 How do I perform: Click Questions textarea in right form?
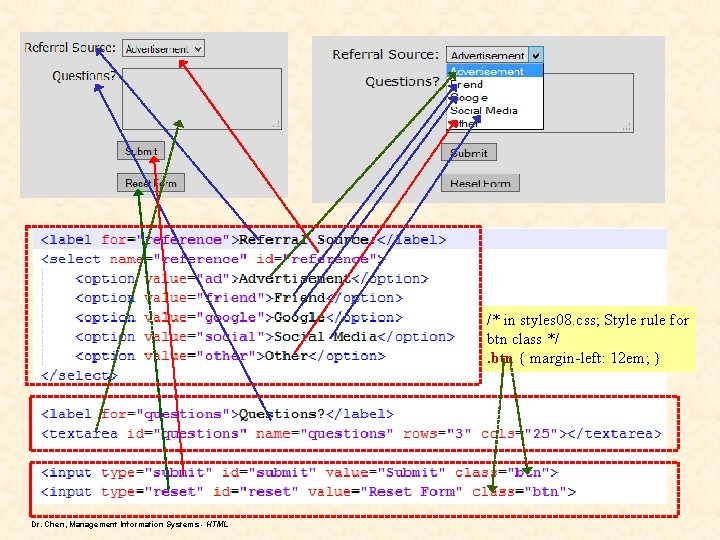588,103
